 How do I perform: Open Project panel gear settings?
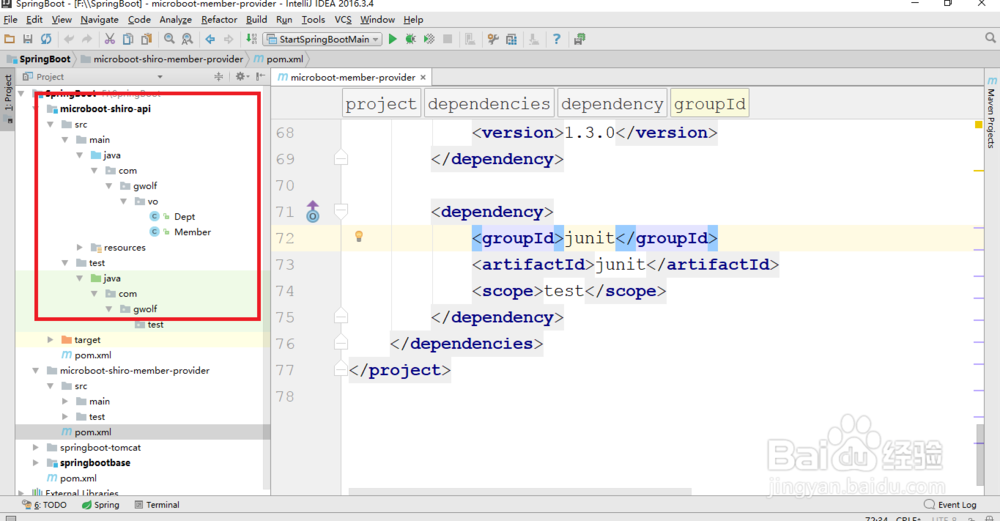[240, 77]
